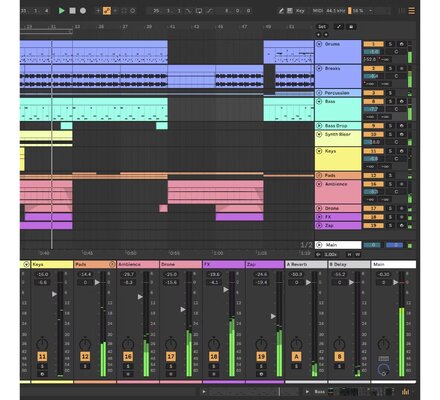
Task: Toggle the Loop switch in transport
Action: pyautogui.click(x=199, y=11)
